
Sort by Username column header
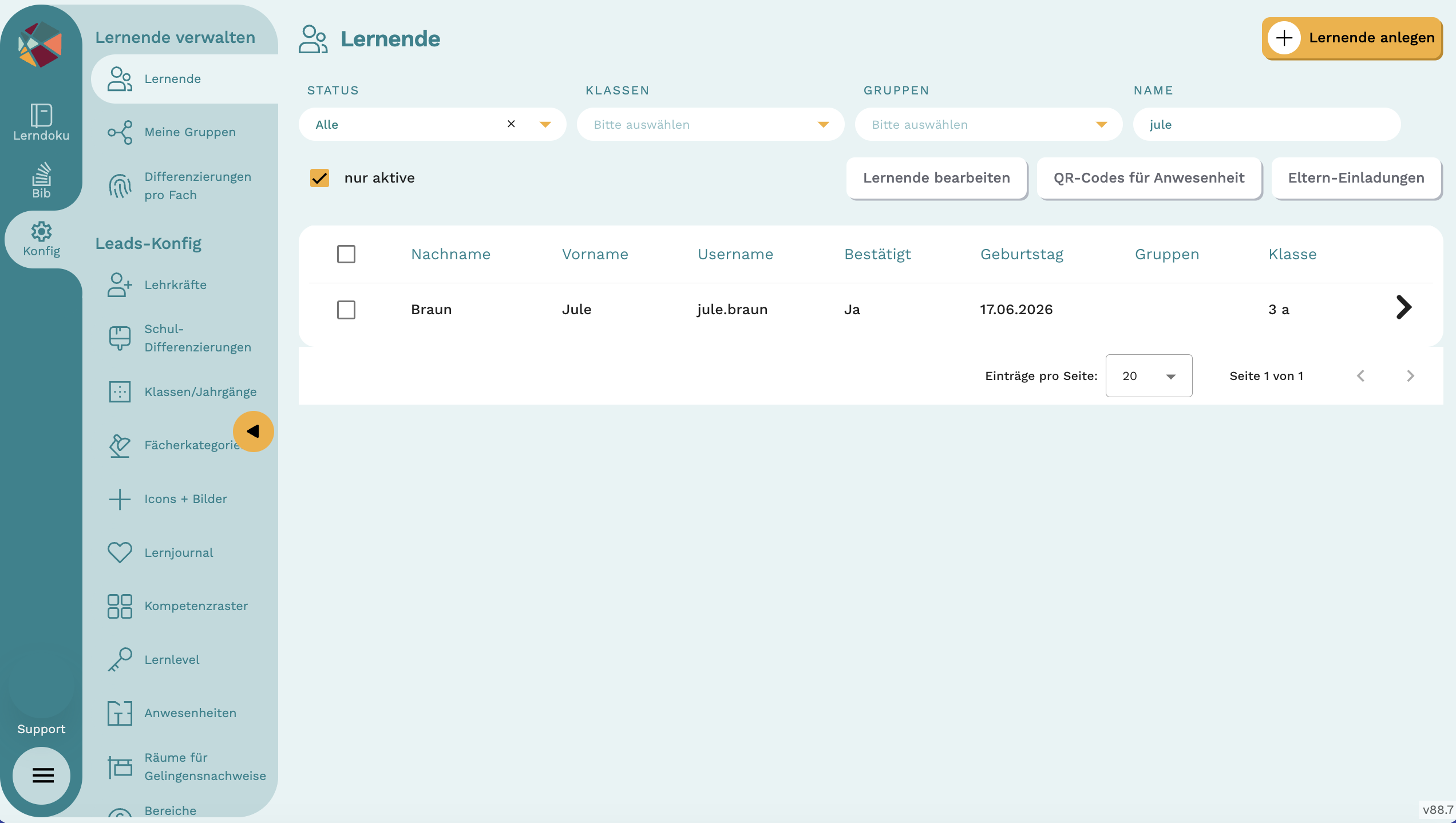[x=735, y=254]
